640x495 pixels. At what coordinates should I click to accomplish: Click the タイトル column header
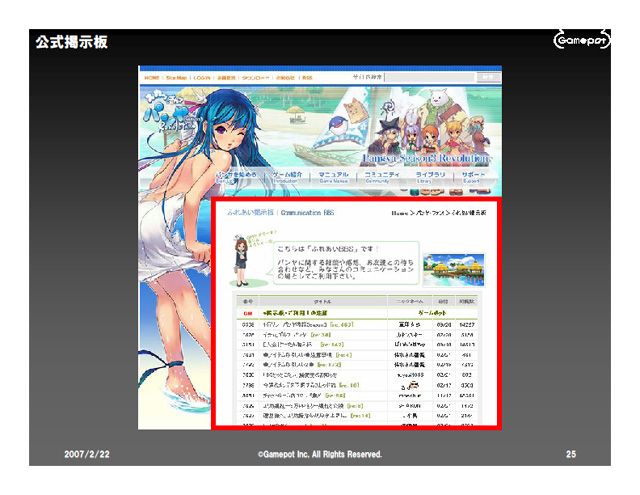[x=322, y=302]
